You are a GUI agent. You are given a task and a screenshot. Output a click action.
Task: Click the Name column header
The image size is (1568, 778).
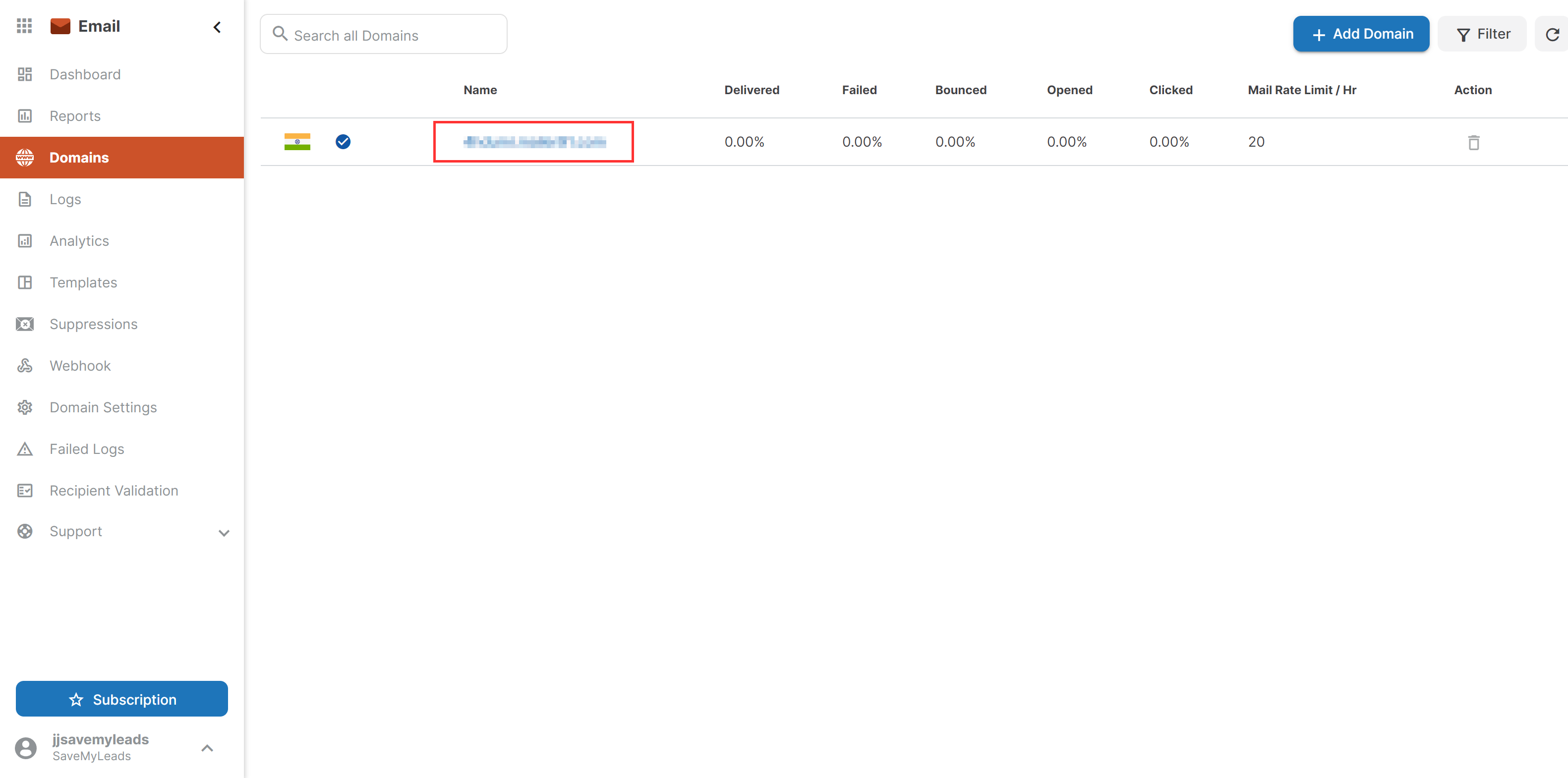480,90
